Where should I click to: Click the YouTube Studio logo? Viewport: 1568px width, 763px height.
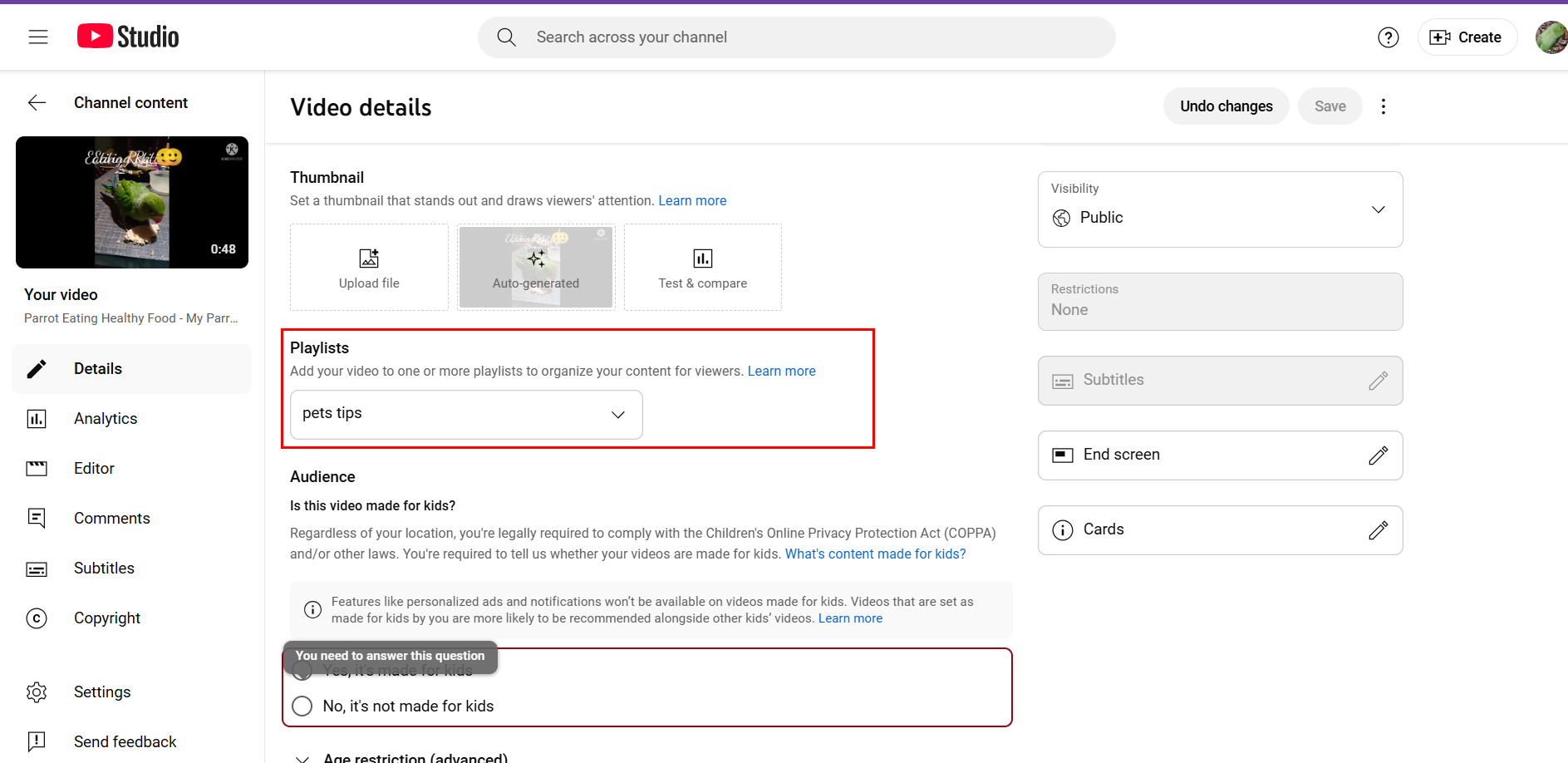(127, 36)
